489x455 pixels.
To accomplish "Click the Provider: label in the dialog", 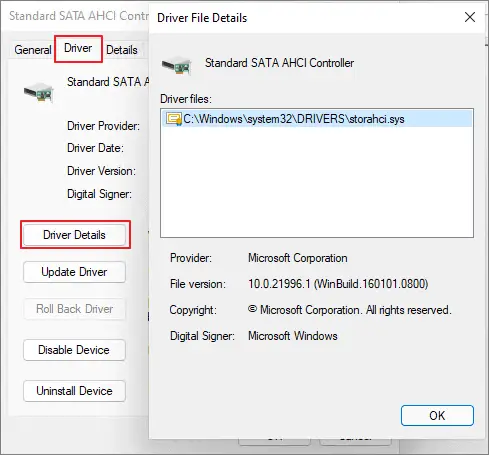I will click(x=191, y=258).
